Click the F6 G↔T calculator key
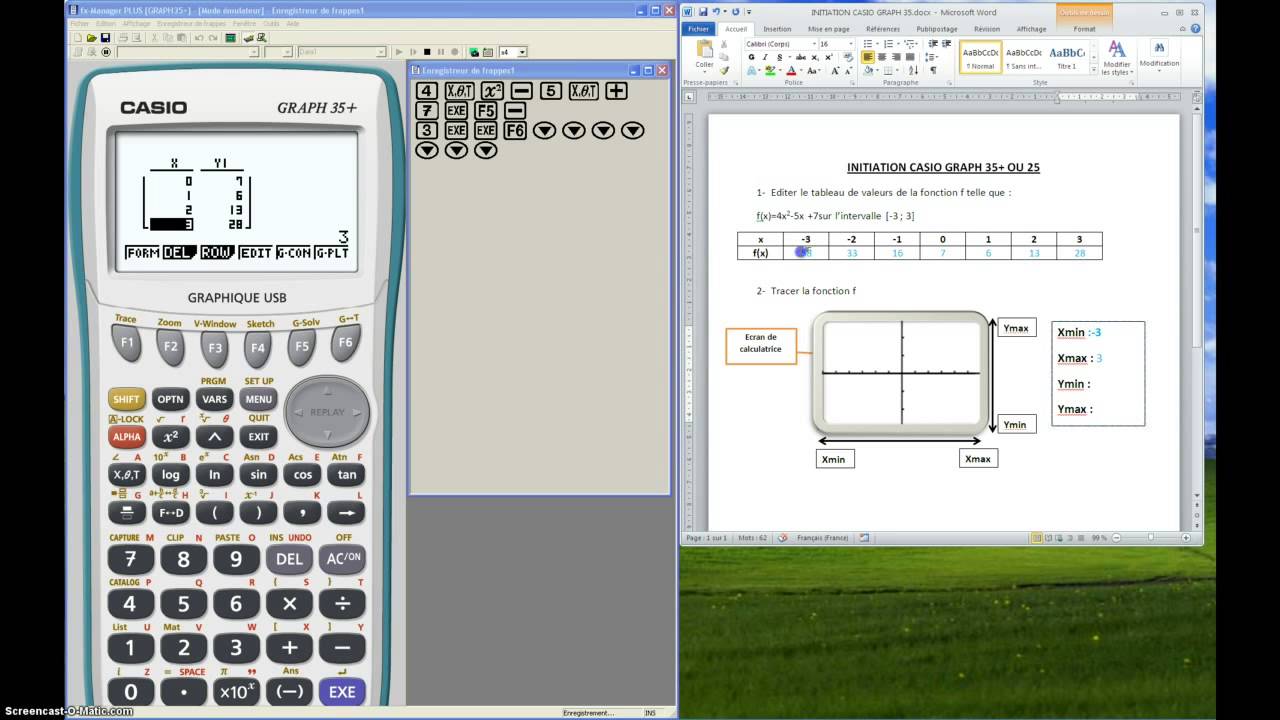 (346, 342)
